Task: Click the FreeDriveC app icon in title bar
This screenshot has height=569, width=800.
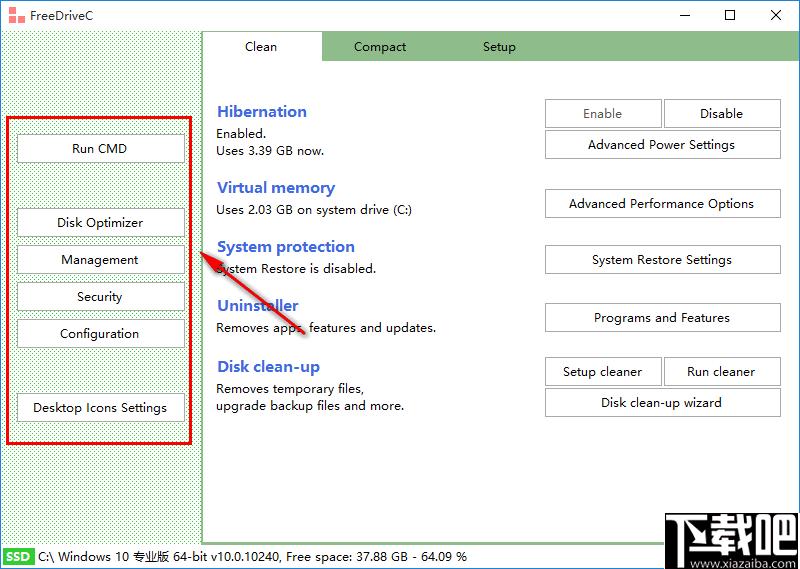Action: 16,15
